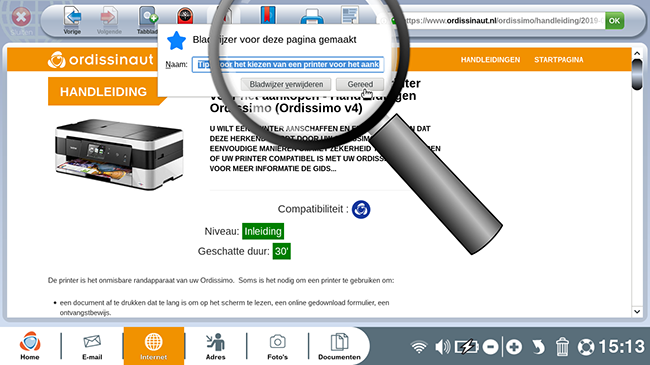Open the Documenten app in taskbar
The image size is (650, 365).
click(x=339, y=346)
